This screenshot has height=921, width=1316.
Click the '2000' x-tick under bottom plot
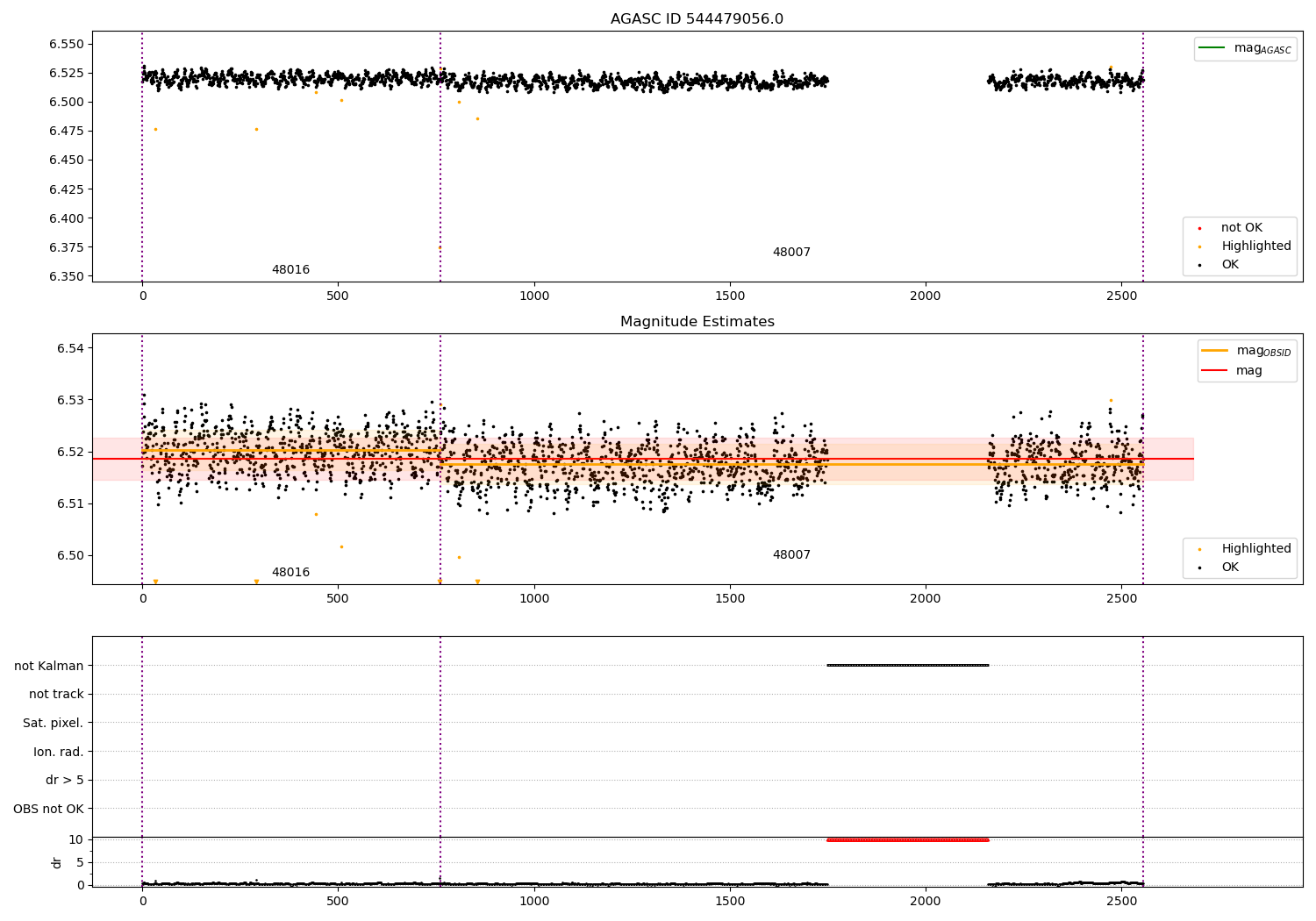coord(926,902)
